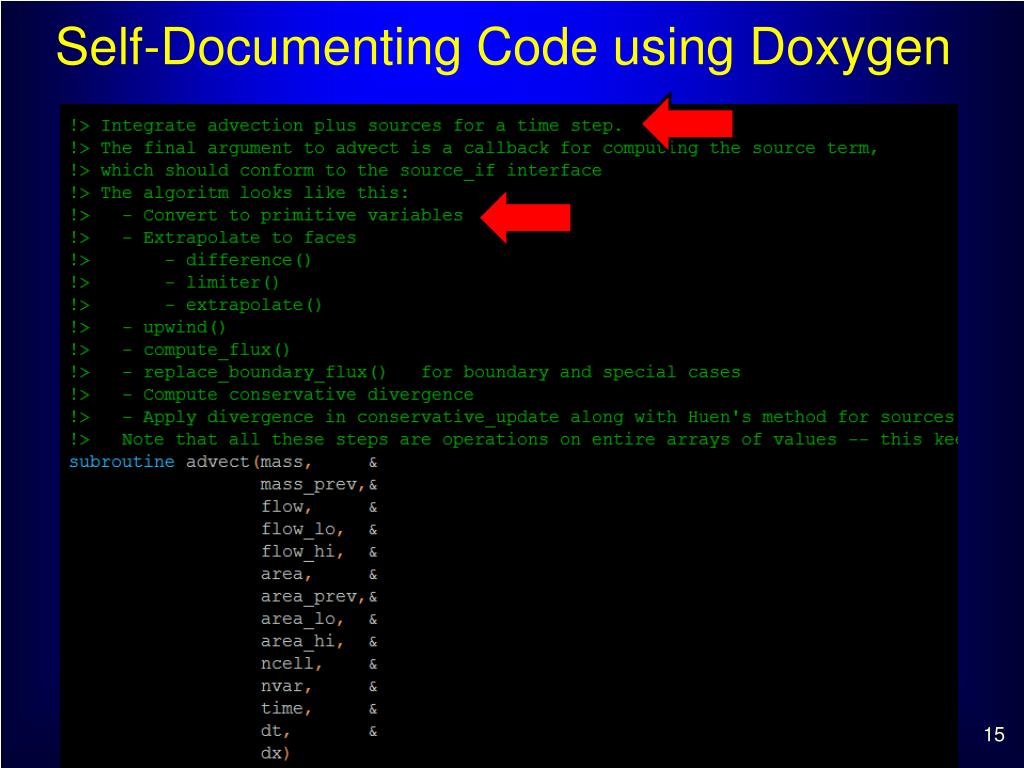1024x768 pixels.
Task: Click the bullet 'Extrapolate to faces'
Action: pos(249,238)
